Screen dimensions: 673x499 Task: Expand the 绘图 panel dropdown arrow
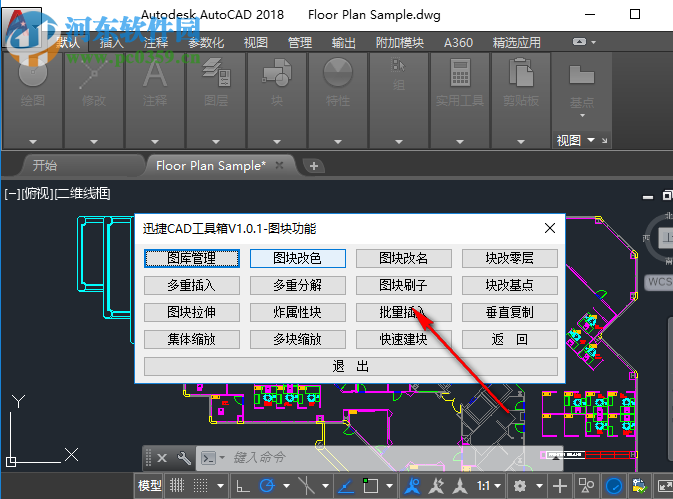[x=33, y=142]
